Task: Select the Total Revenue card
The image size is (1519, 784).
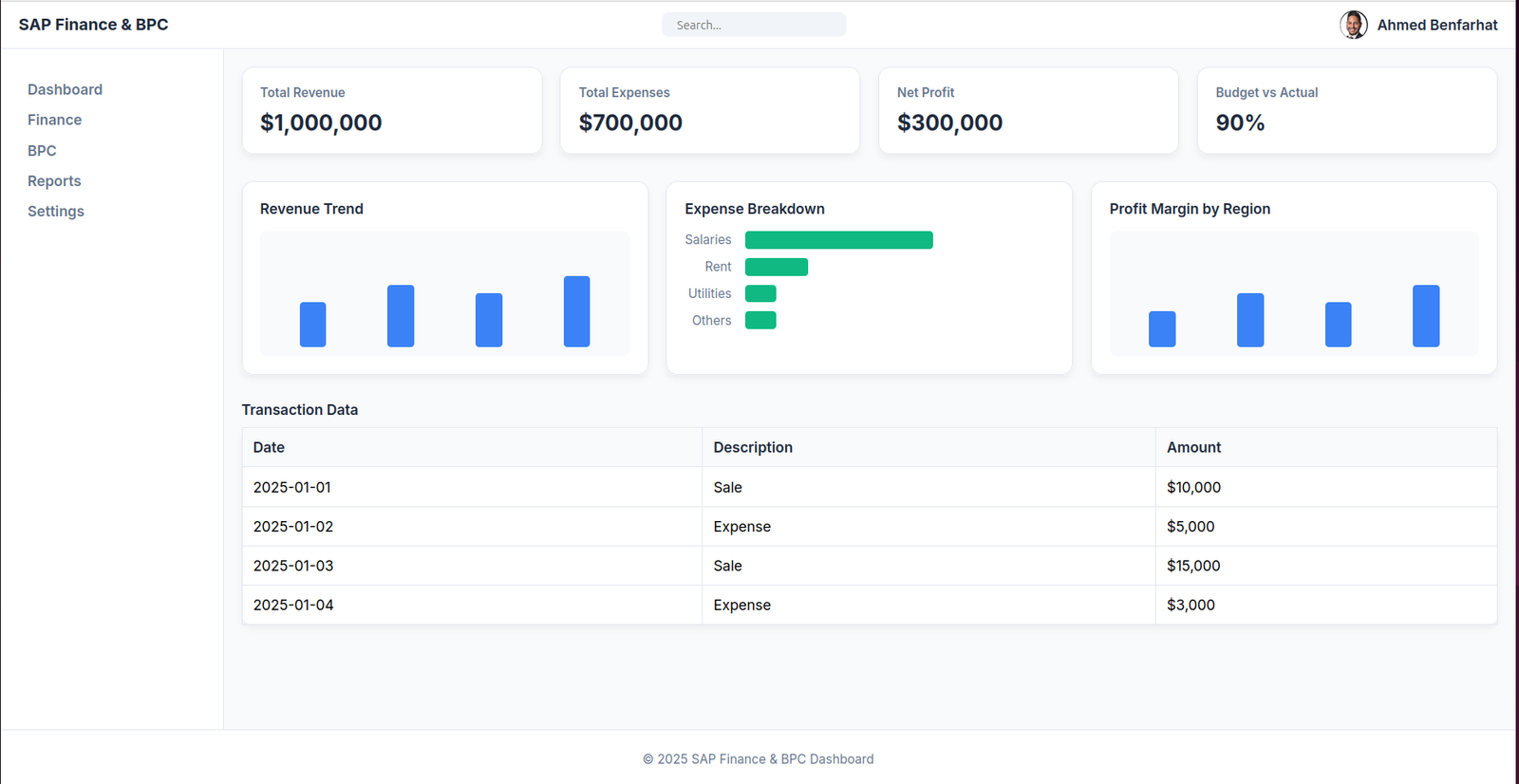Action: [391, 110]
